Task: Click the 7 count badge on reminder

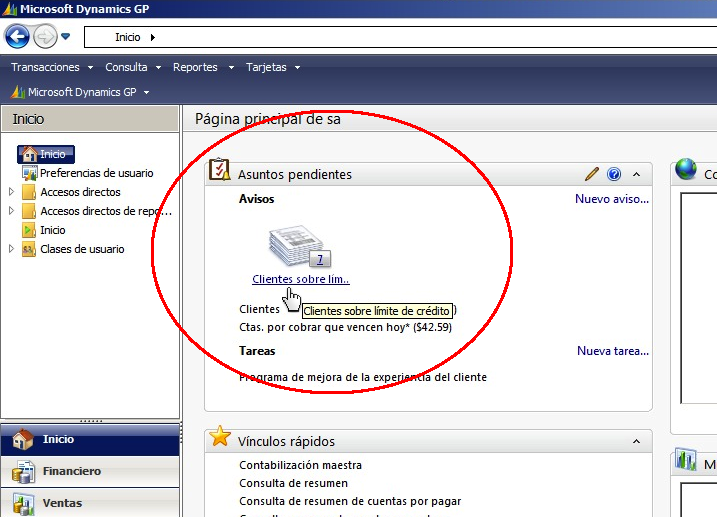Action: pos(320,259)
